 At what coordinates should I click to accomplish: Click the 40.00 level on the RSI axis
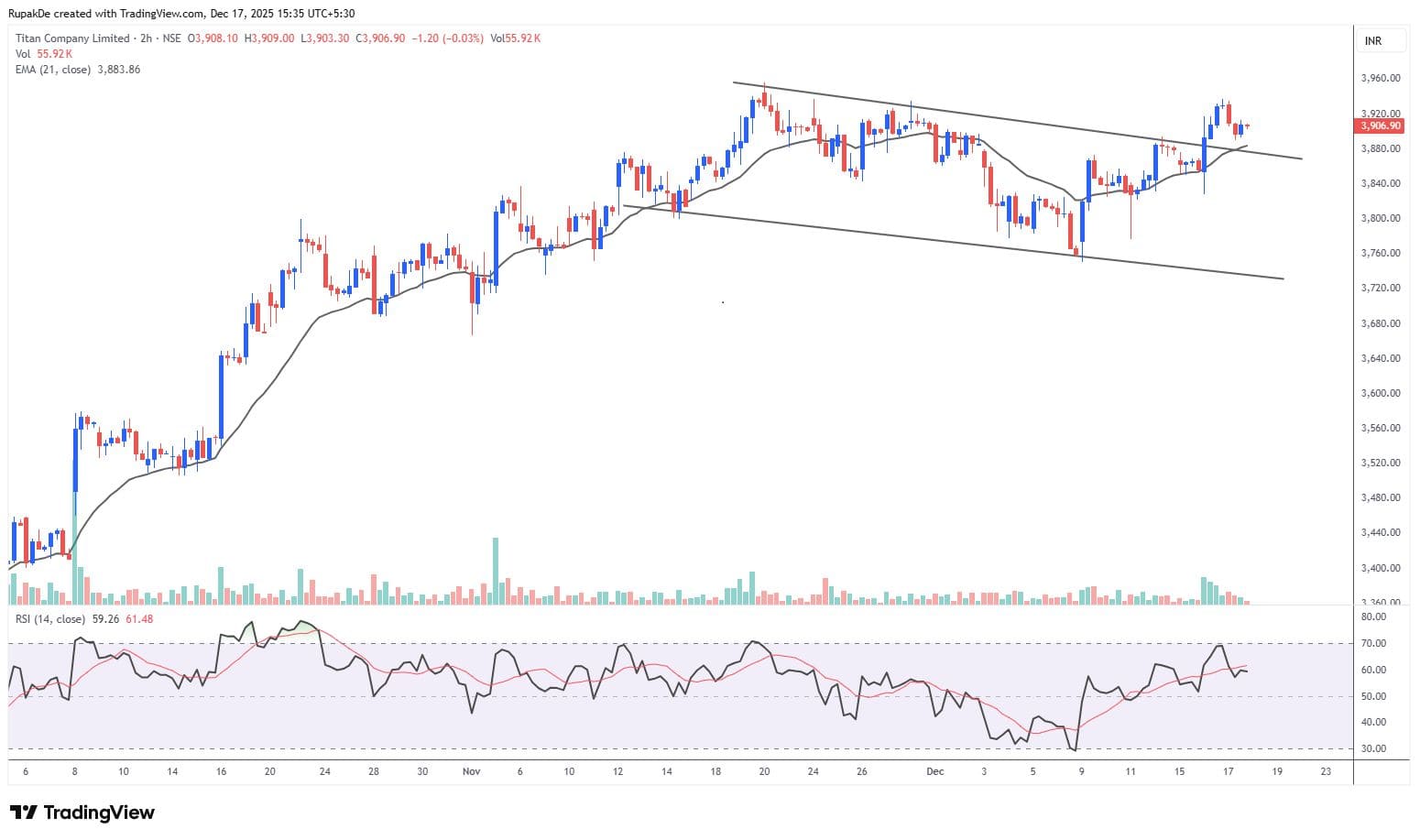click(1373, 723)
